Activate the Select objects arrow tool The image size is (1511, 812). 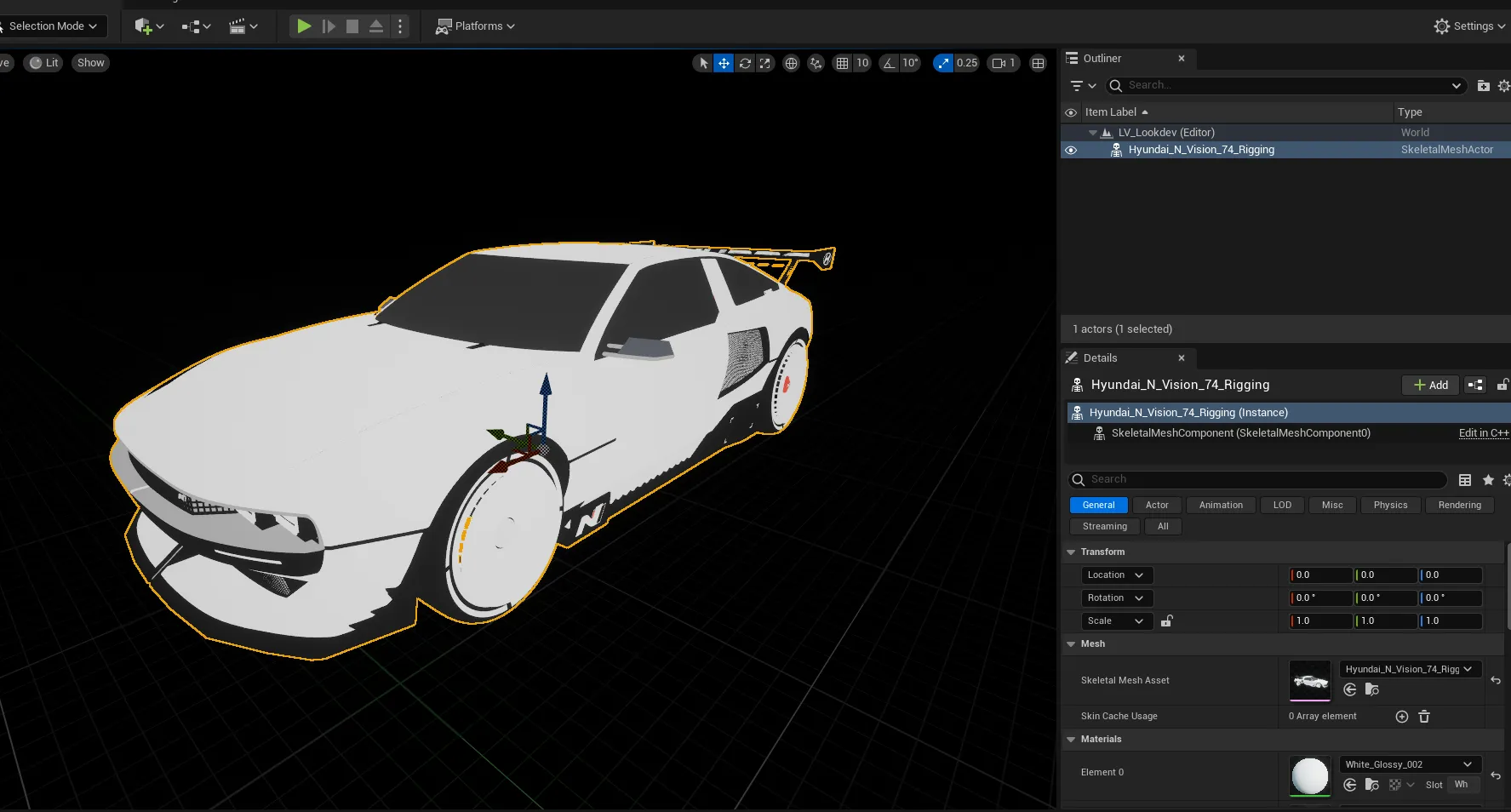click(703, 63)
